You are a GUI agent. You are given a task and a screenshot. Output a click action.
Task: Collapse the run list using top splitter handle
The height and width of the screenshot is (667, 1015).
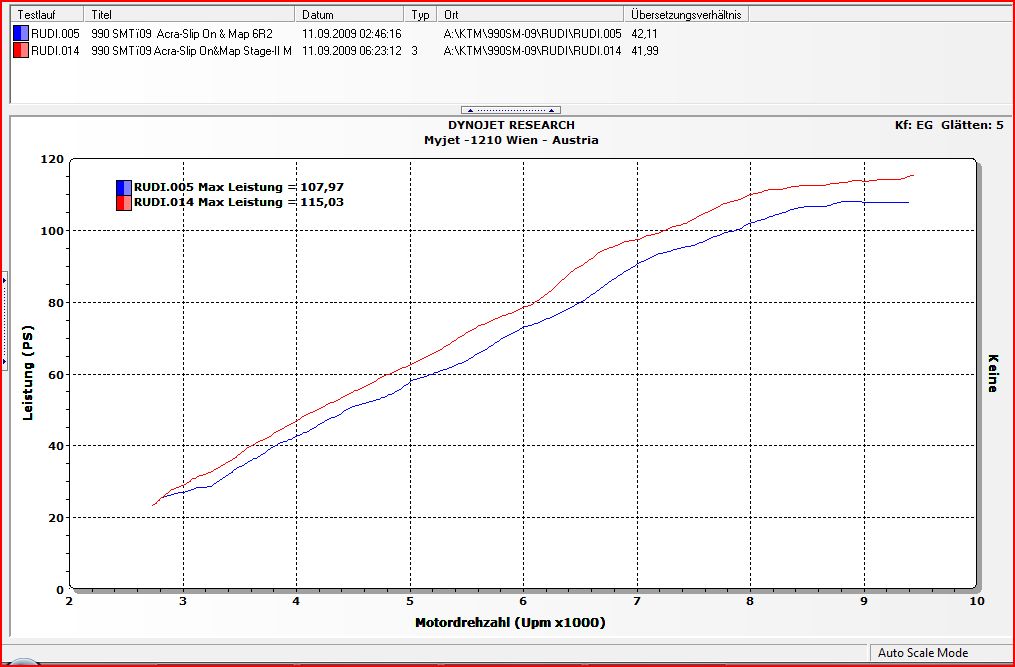(511, 109)
